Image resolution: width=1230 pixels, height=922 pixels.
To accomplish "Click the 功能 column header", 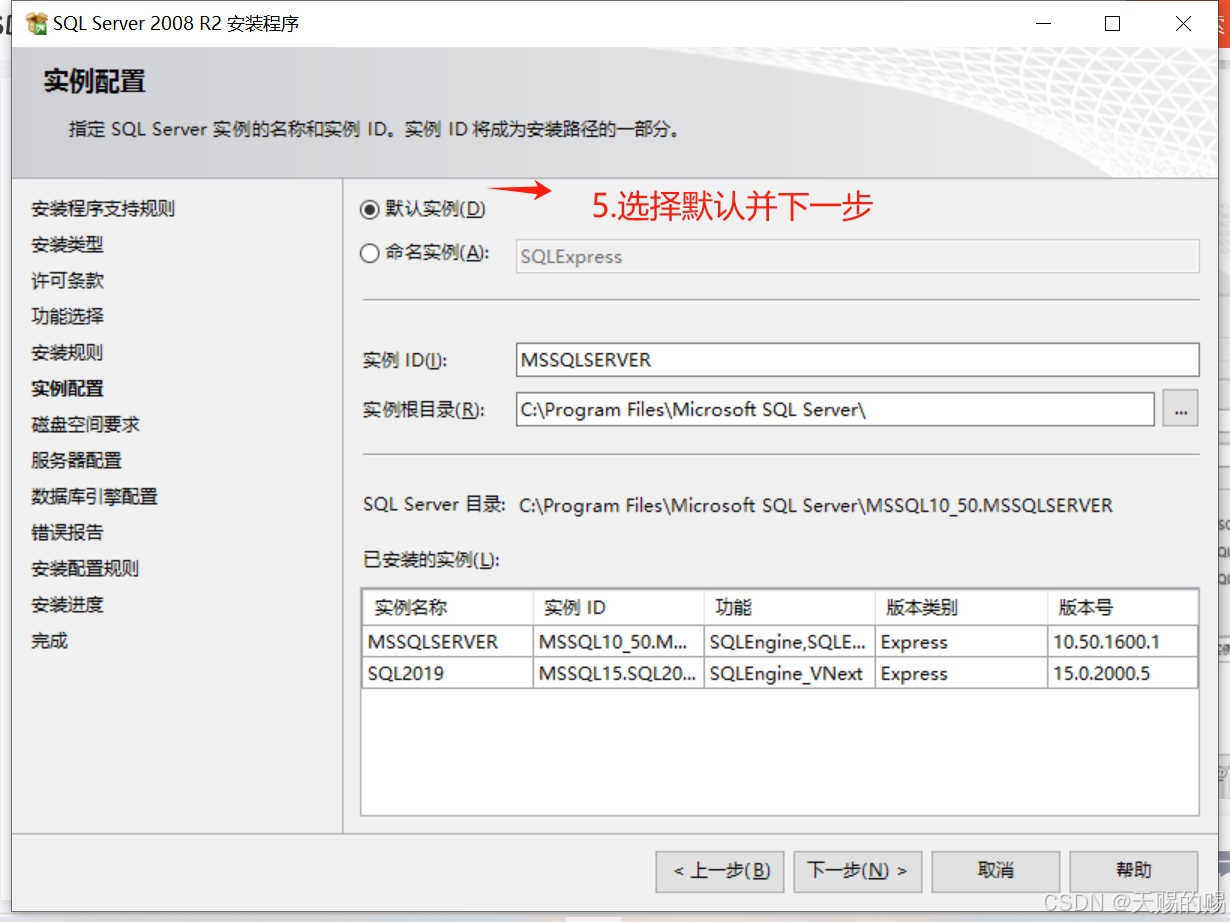I will pos(789,607).
